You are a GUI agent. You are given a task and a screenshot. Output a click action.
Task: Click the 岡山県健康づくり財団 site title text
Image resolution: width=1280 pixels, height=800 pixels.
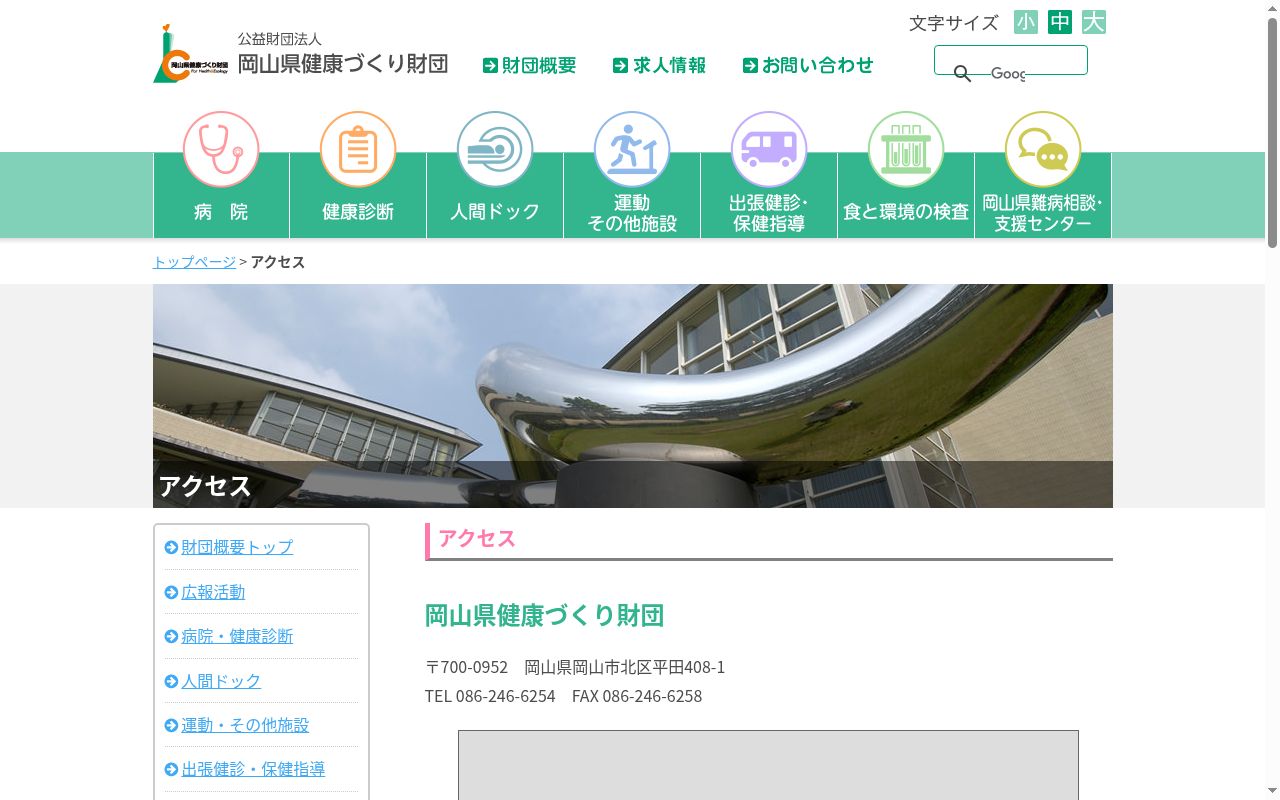click(342, 64)
